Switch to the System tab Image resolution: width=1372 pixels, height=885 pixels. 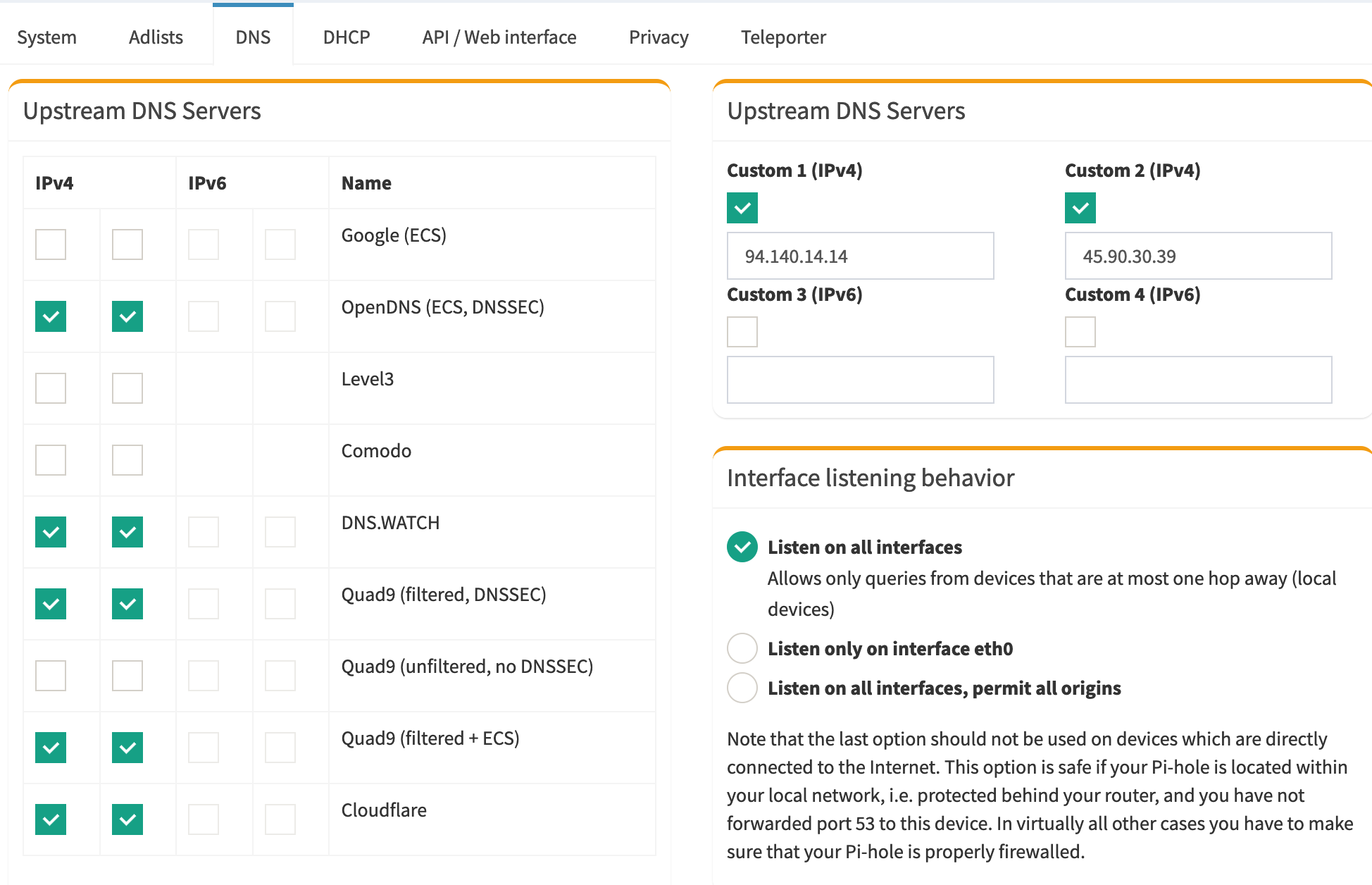[x=46, y=37]
